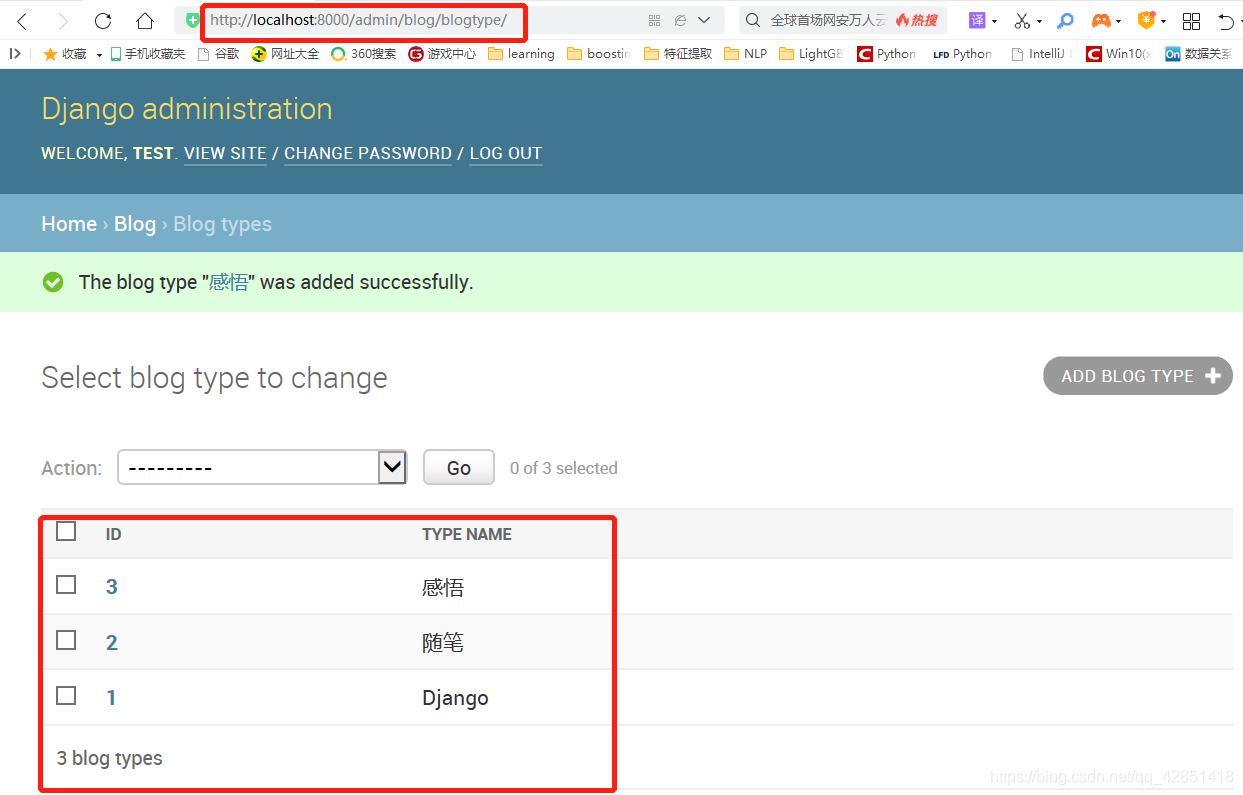The height and width of the screenshot is (795, 1243).
Task: Open blog type with ID 3
Action: click(112, 587)
